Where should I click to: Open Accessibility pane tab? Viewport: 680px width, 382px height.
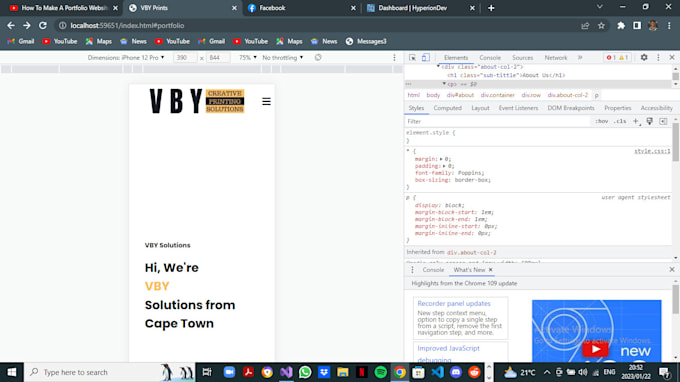coord(657,108)
